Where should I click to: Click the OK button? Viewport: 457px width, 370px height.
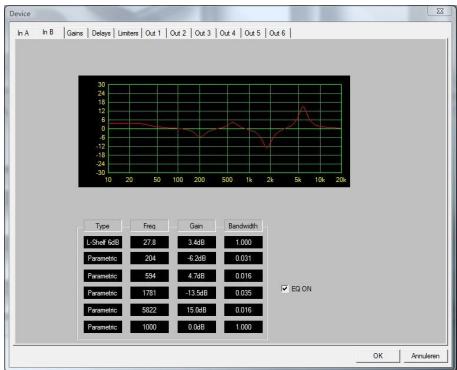[x=378, y=356]
